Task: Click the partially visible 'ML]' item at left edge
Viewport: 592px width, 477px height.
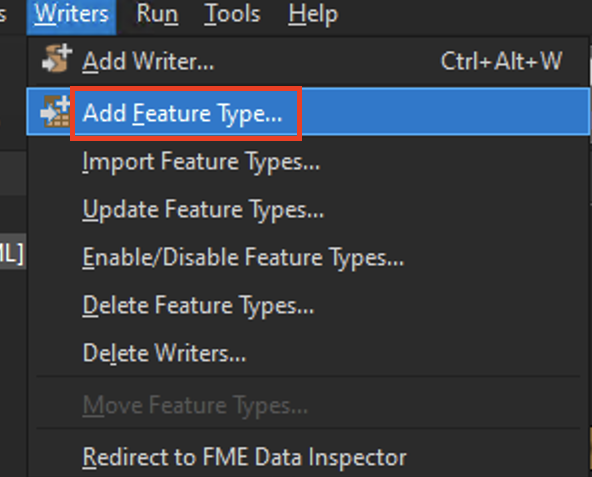Action: tap(12, 252)
